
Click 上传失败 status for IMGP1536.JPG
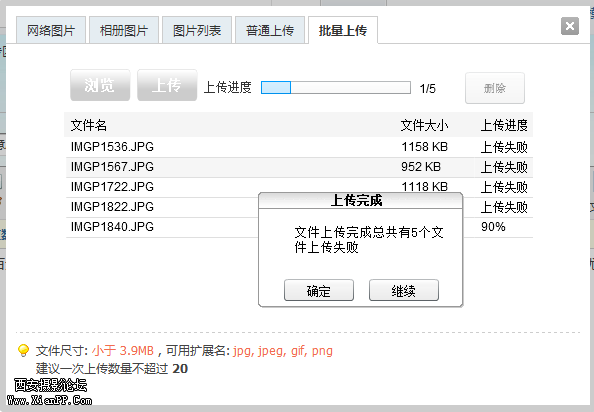tap(504, 147)
